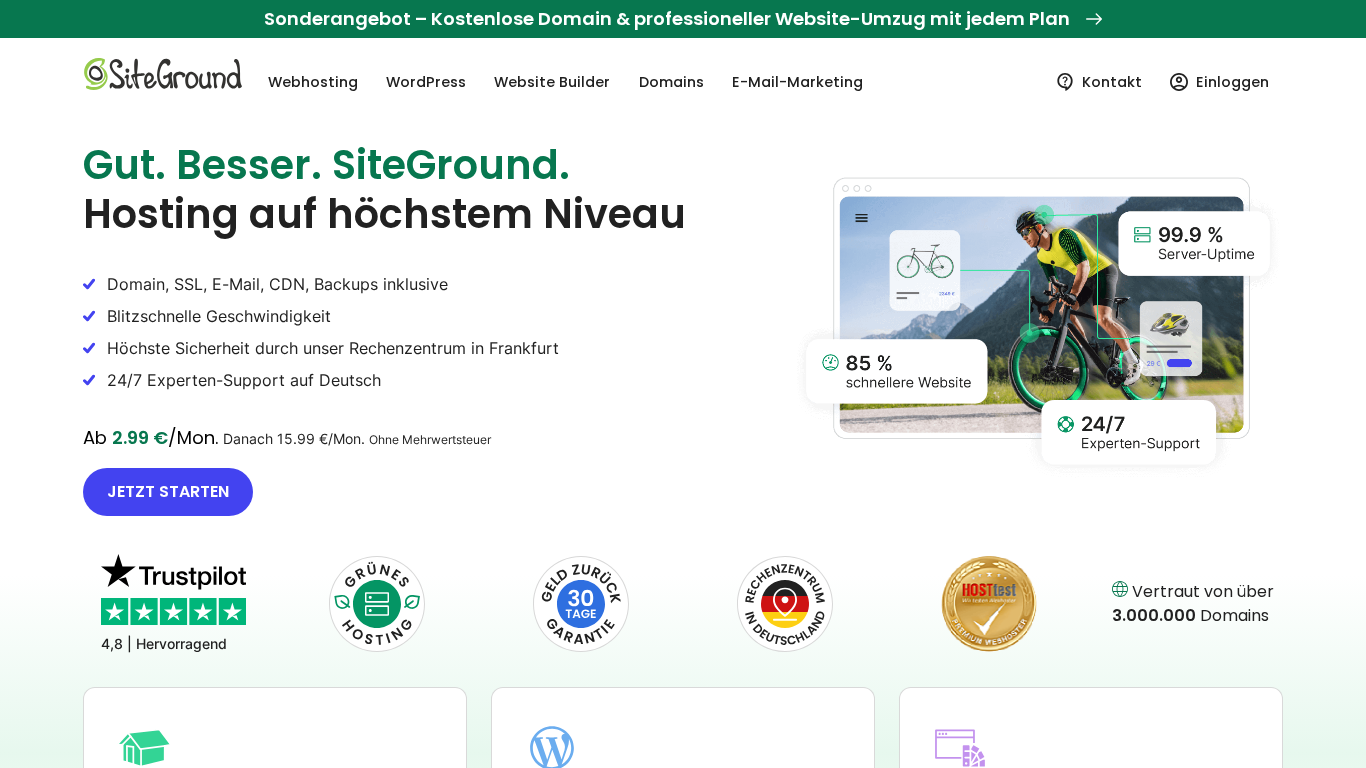Image resolution: width=1366 pixels, height=768 pixels.
Task: Open the hamburger menu in the hero mockup
Action: point(861,216)
